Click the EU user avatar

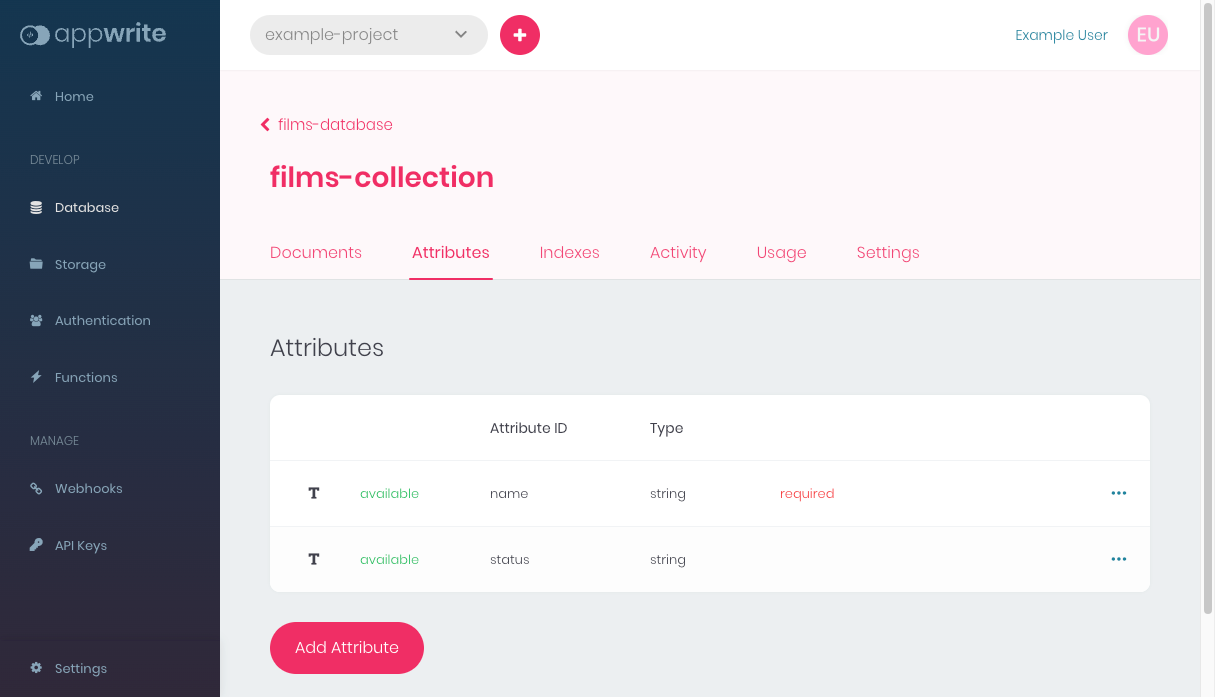[x=1147, y=35]
